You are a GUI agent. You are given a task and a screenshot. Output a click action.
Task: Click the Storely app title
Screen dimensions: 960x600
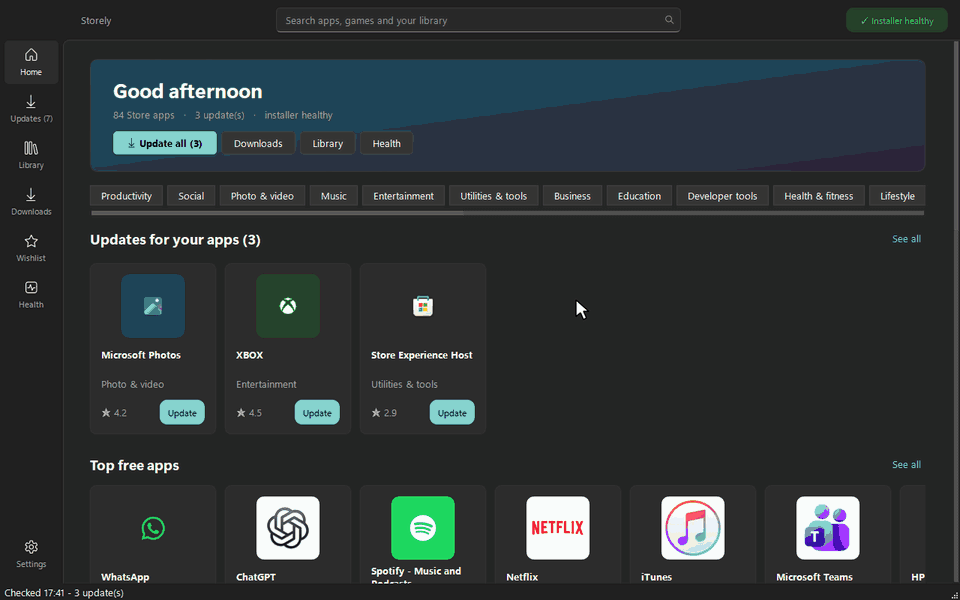point(96,20)
